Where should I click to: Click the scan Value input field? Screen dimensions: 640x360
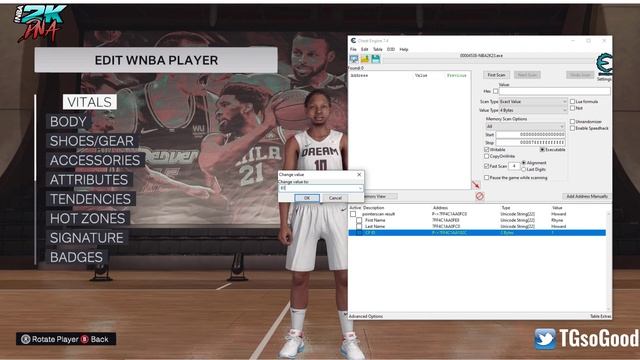coord(555,91)
